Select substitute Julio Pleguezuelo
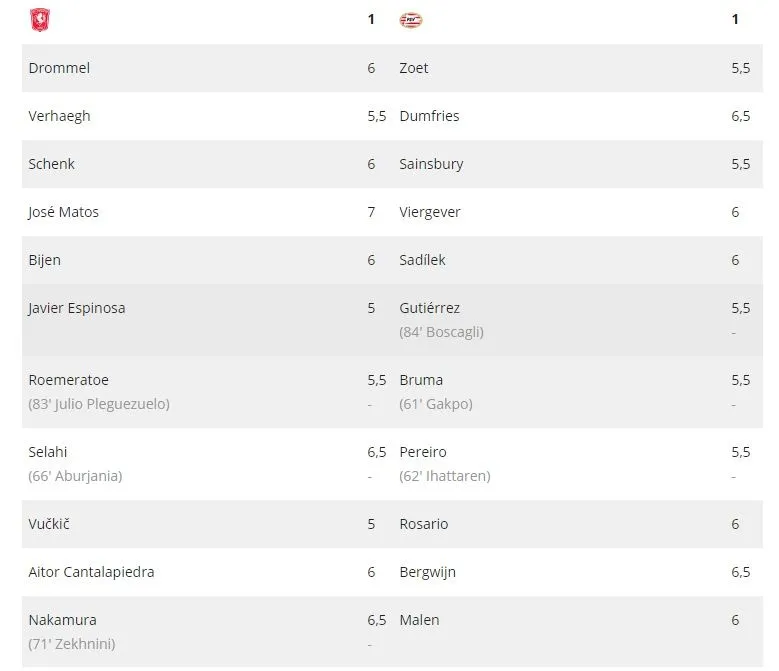 coord(99,404)
